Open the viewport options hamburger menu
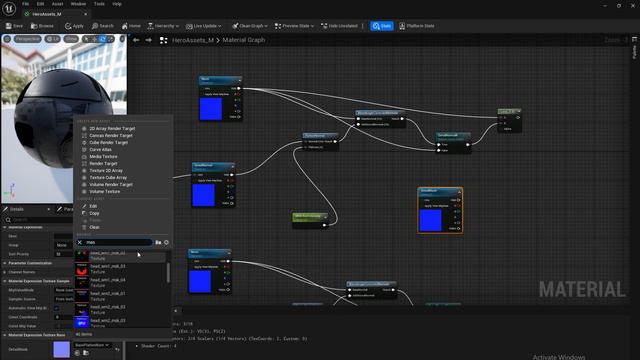Image resolution: width=640 pixels, height=360 pixels. click(x=7, y=39)
